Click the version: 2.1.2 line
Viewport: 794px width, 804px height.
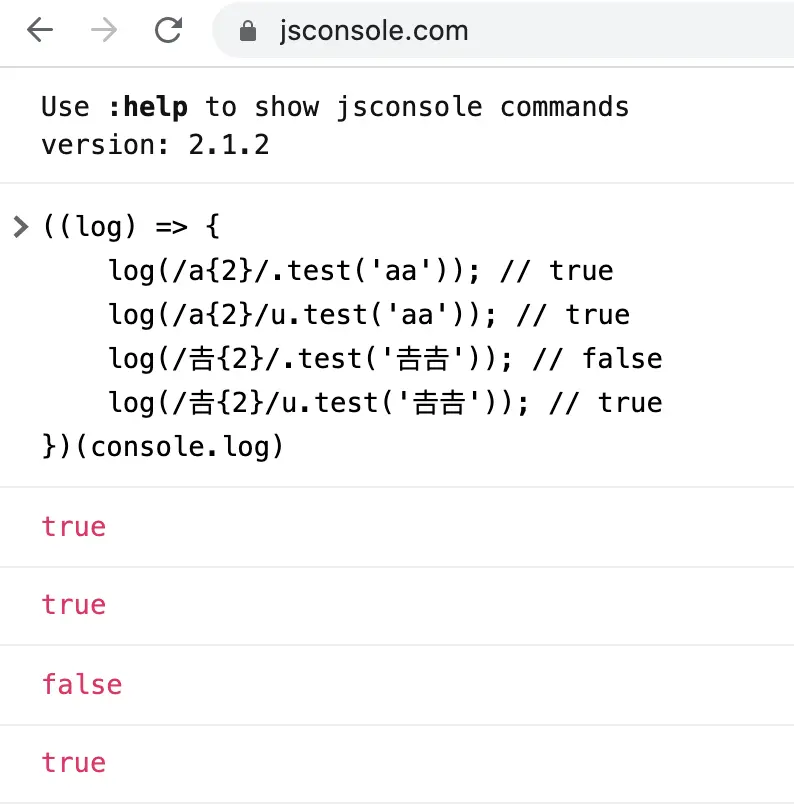click(x=155, y=145)
